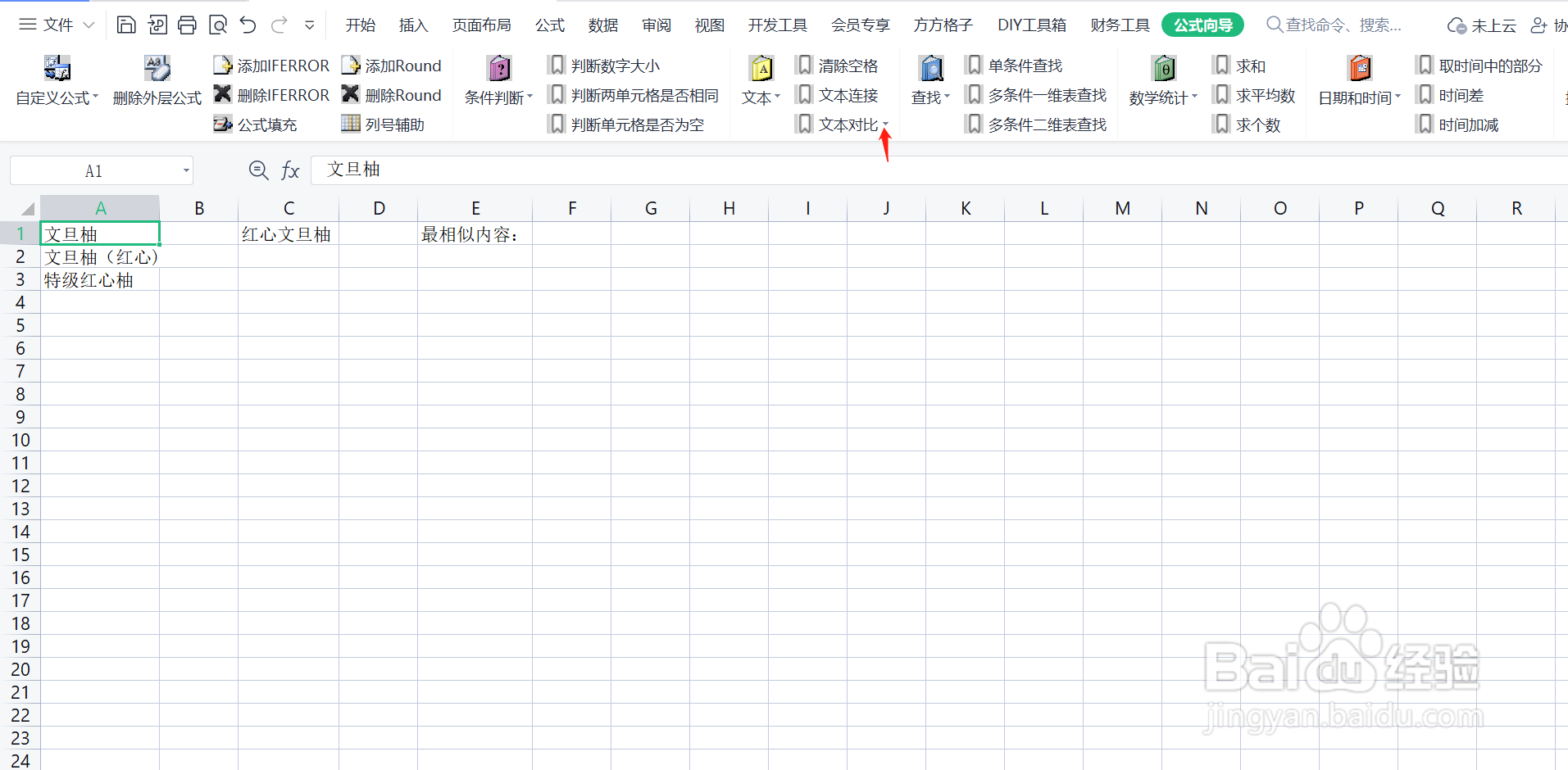Click 求平均数 button
This screenshot has width=1568, height=770.
tap(1254, 95)
